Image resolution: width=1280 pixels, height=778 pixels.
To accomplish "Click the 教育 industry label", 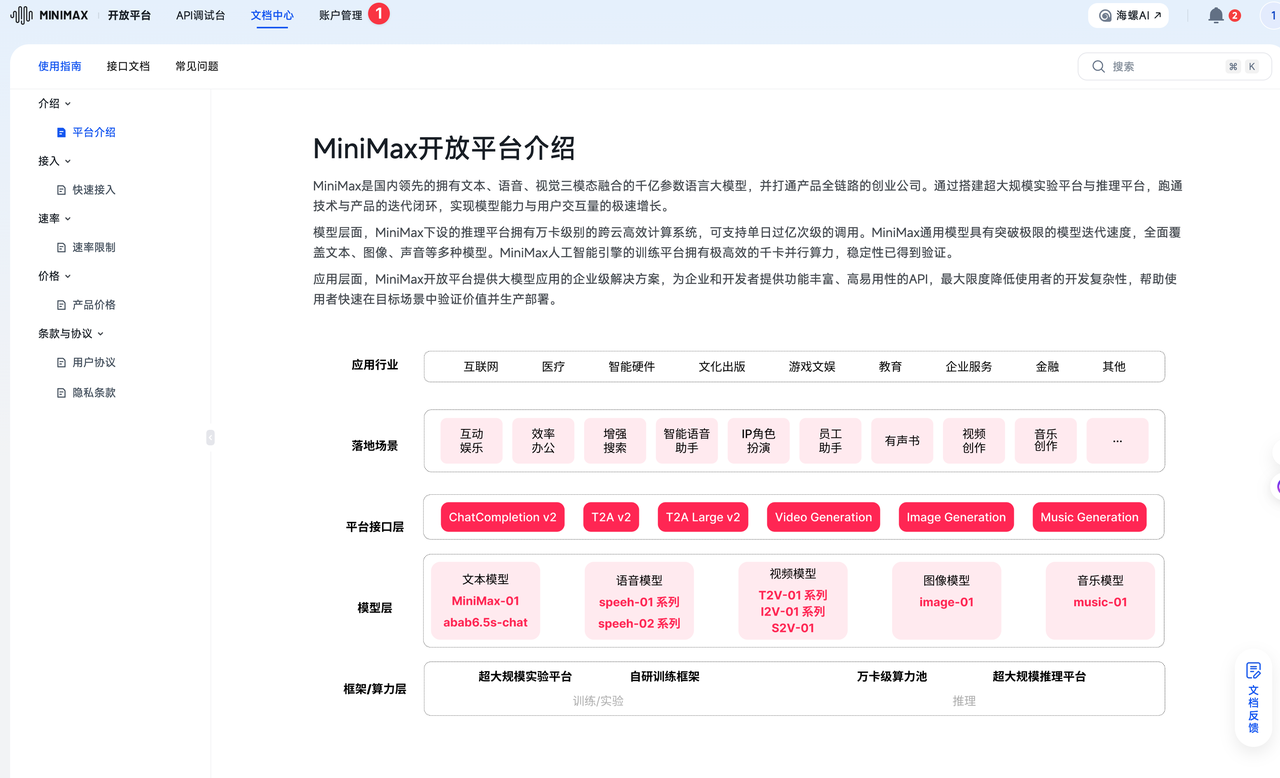I will (890, 367).
